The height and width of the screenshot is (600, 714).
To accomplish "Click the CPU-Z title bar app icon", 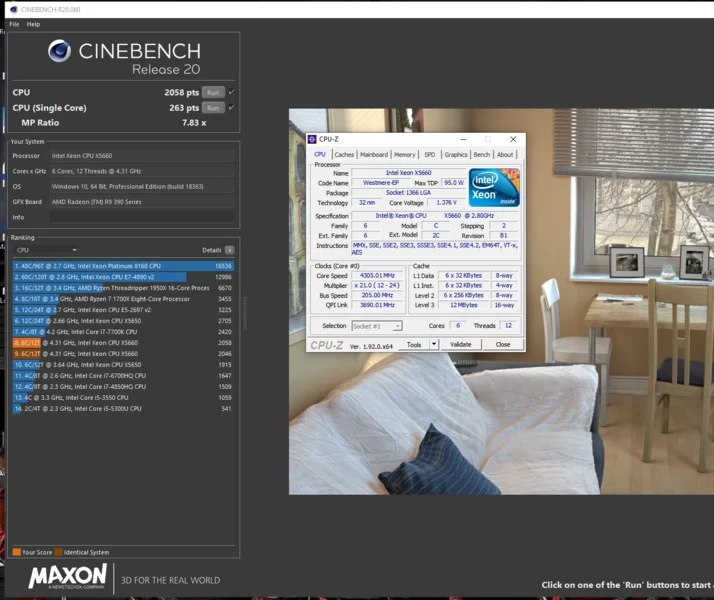I will (312, 139).
